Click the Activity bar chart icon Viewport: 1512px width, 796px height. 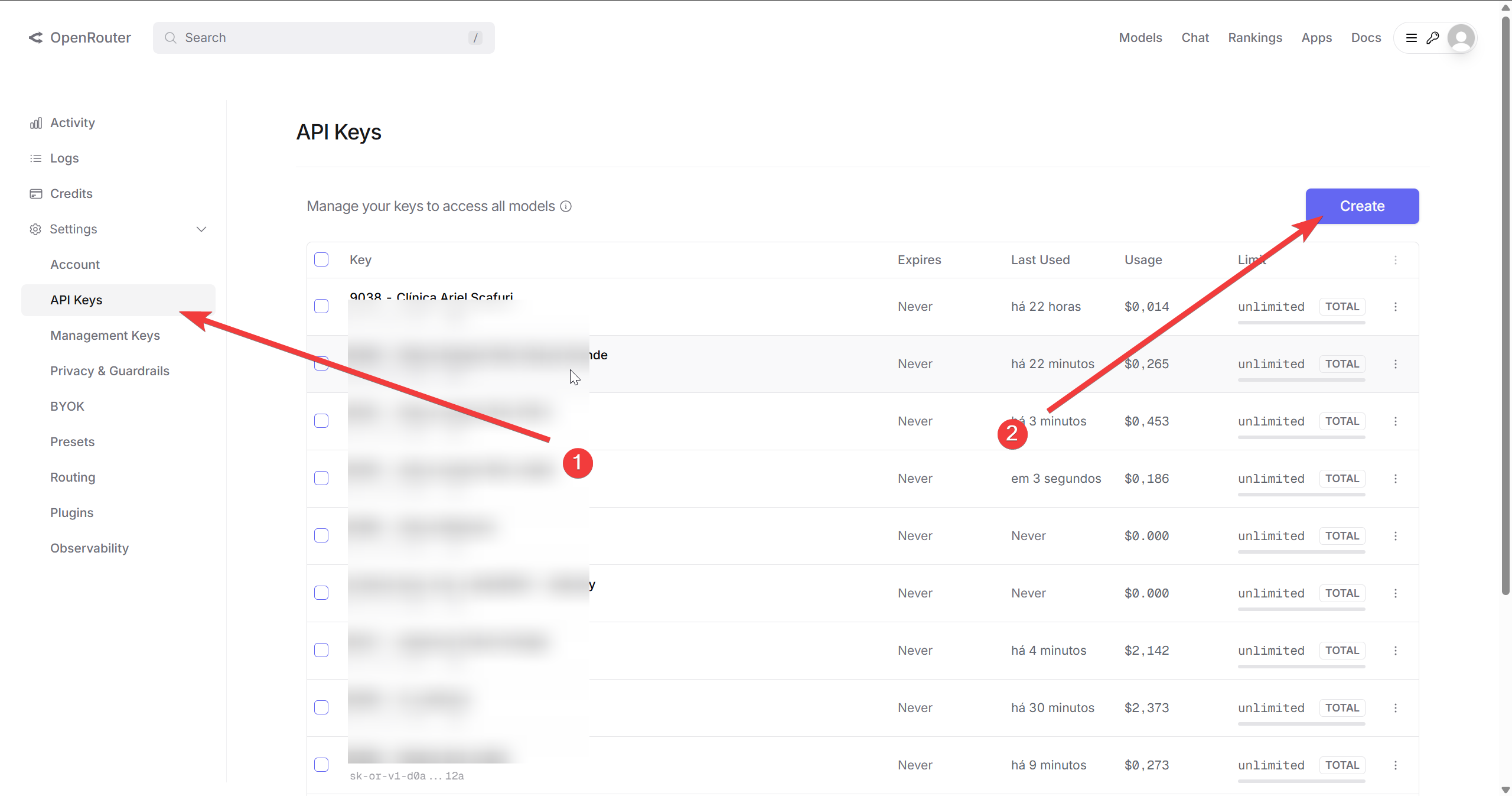pyautogui.click(x=36, y=123)
